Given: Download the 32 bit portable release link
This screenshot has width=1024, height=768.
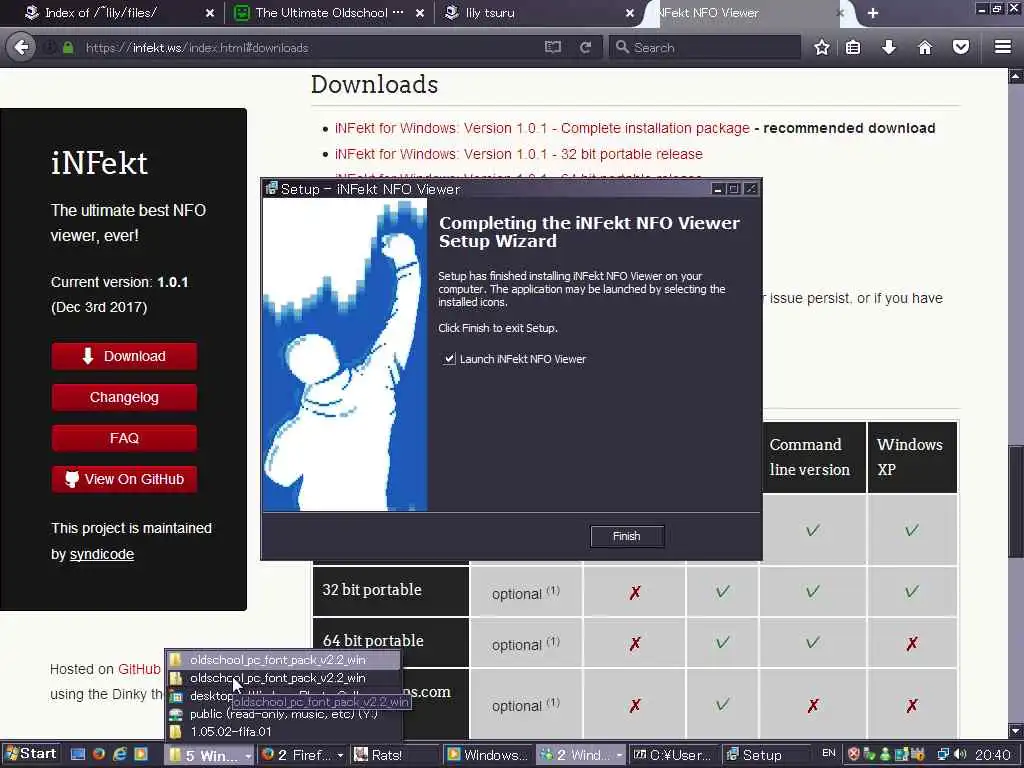Looking at the screenshot, I should click(519, 154).
